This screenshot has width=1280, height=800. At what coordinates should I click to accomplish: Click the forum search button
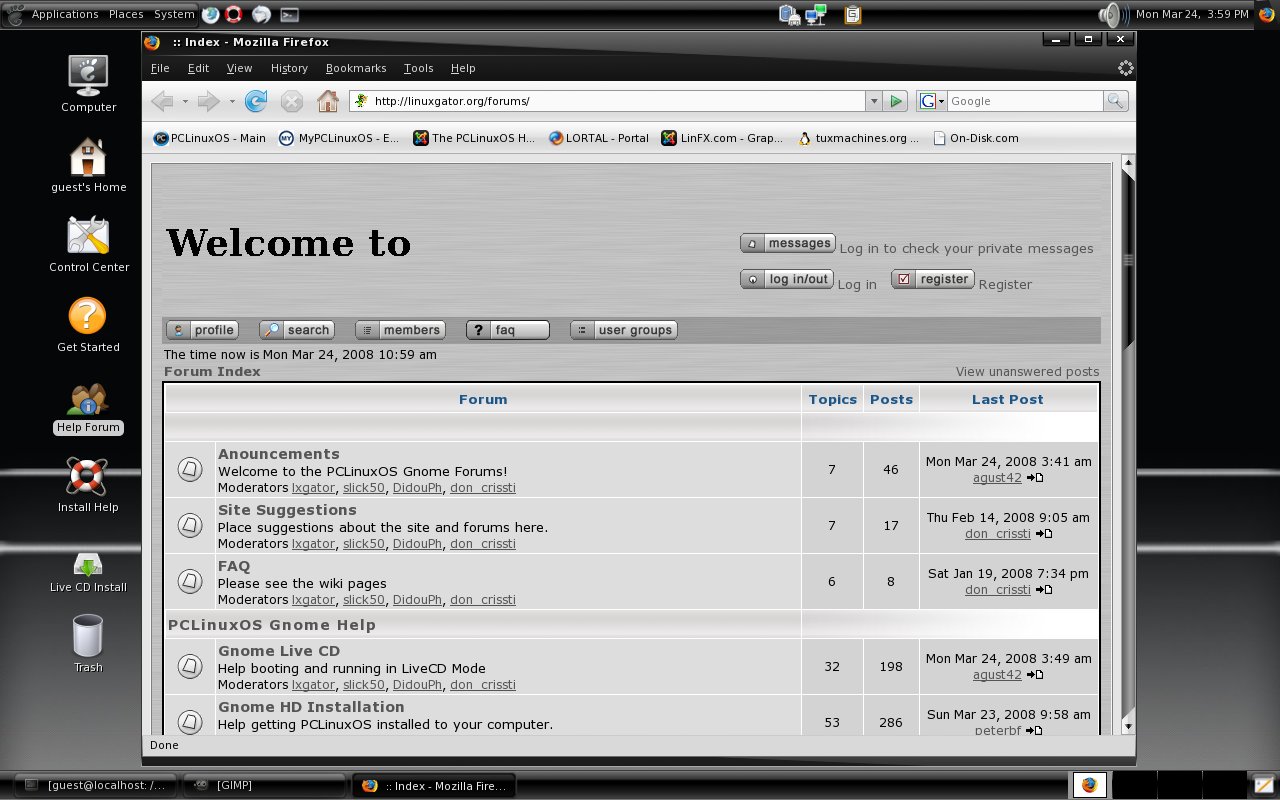coord(296,330)
